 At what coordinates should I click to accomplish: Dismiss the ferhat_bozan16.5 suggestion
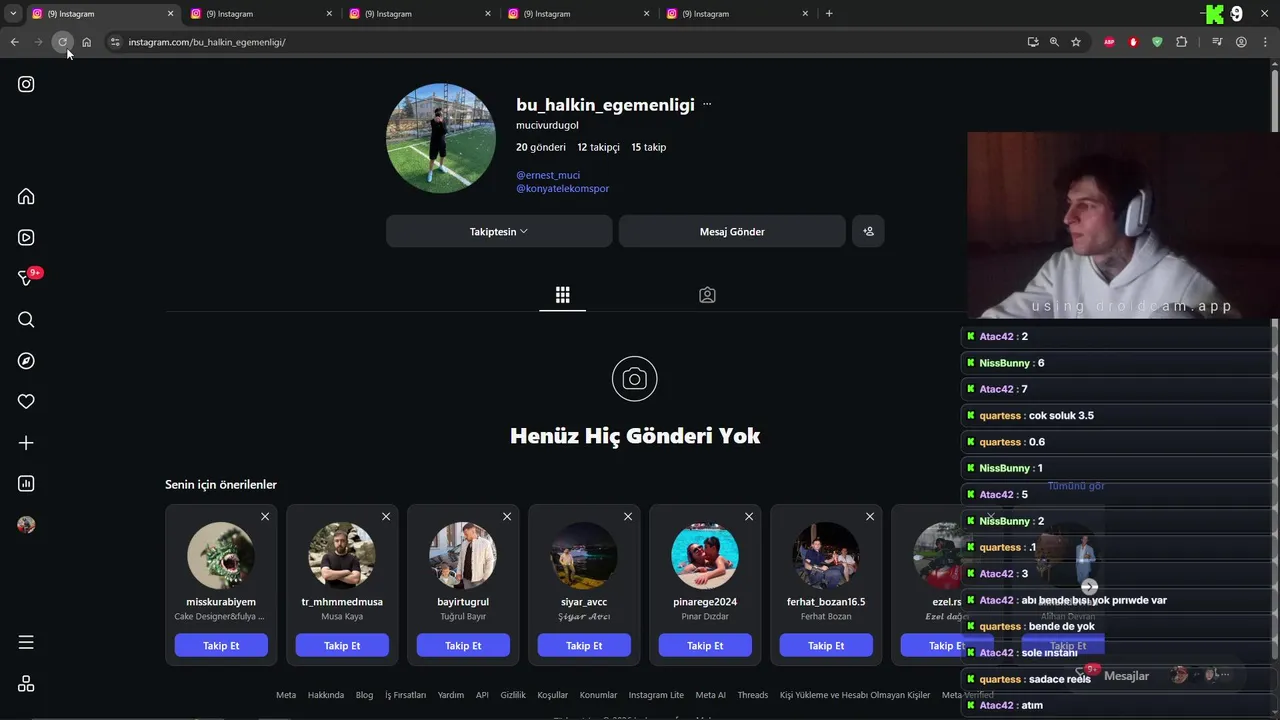click(x=870, y=517)
